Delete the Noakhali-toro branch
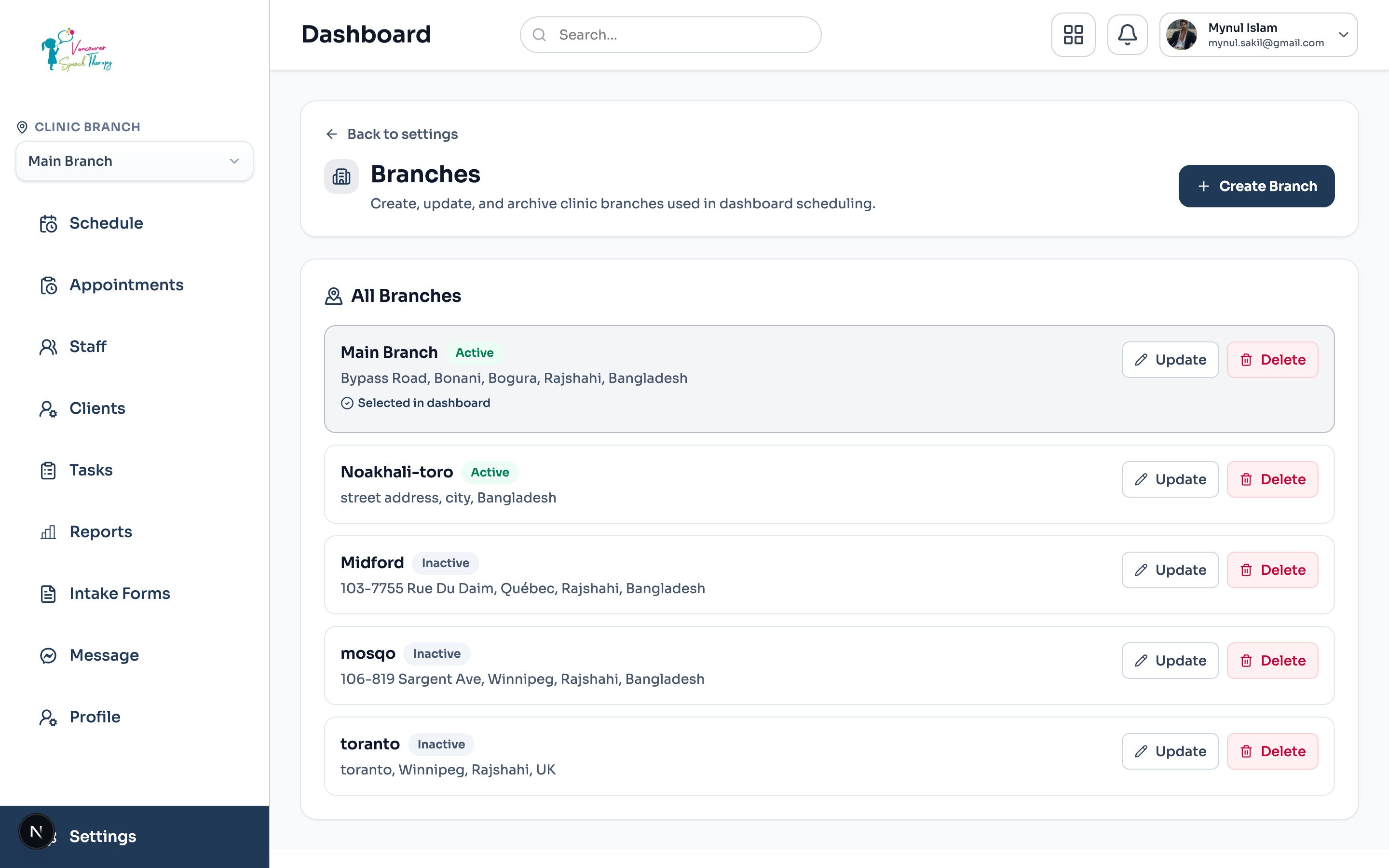 coord(1272,479)
